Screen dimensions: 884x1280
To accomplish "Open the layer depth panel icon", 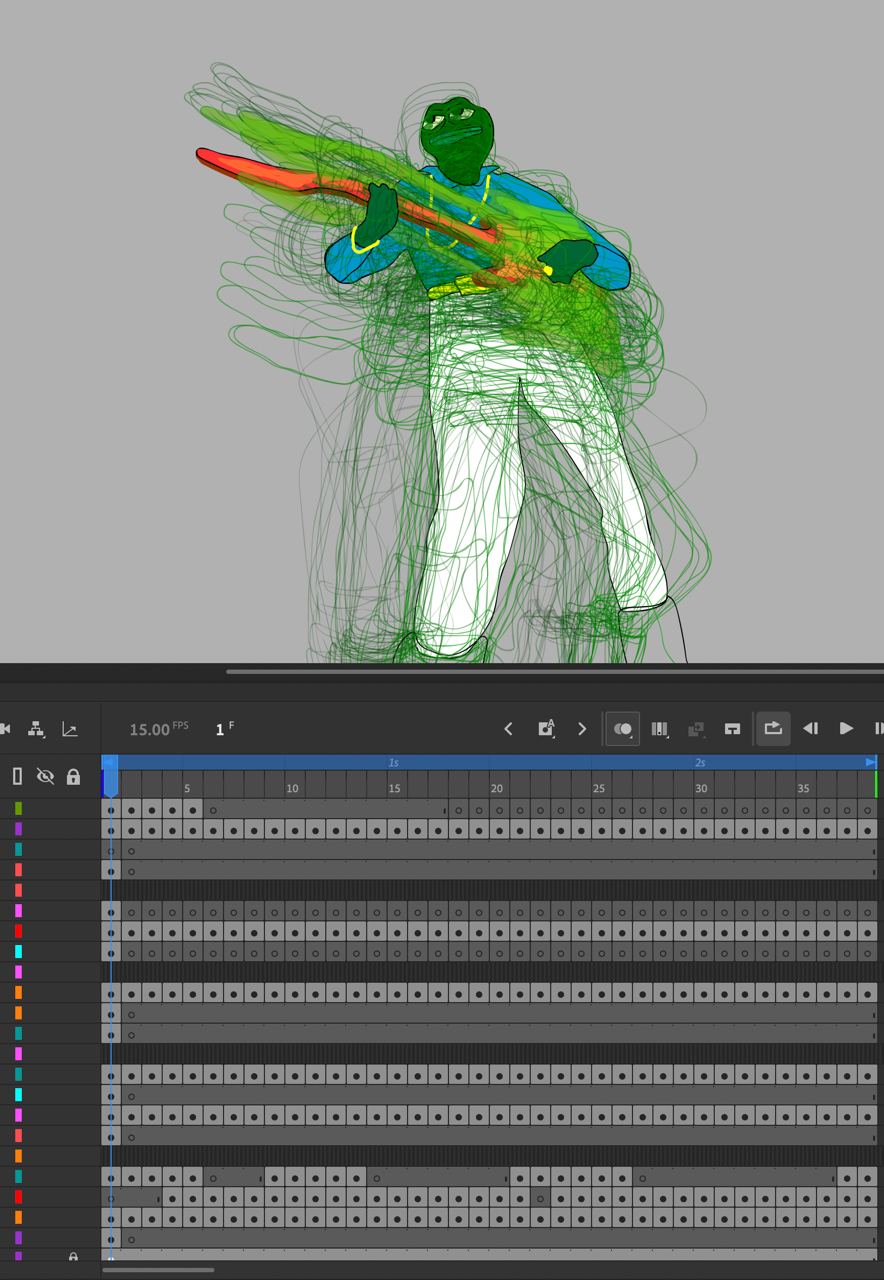I will click(70, 729).
